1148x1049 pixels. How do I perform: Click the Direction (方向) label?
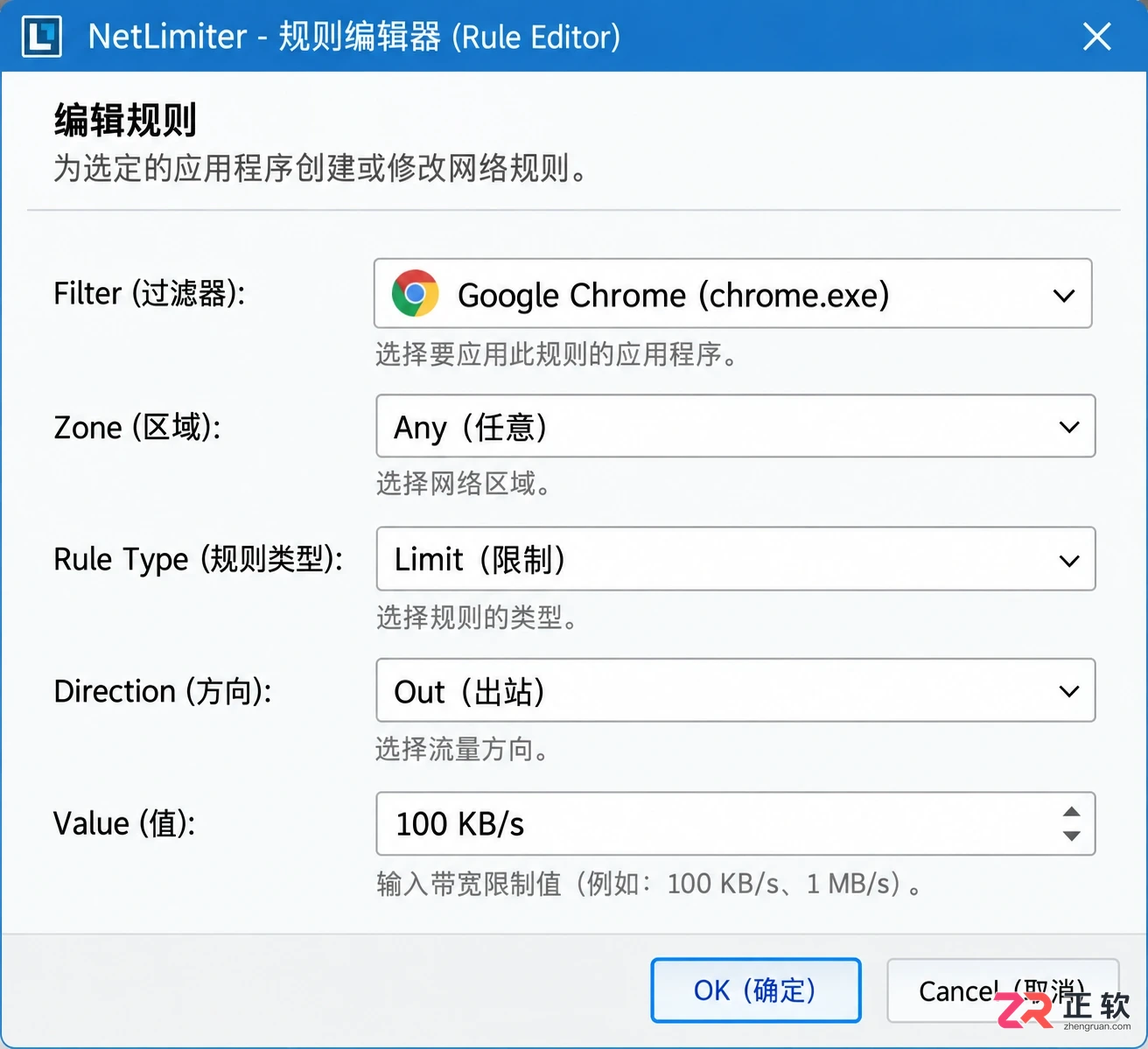163,691
